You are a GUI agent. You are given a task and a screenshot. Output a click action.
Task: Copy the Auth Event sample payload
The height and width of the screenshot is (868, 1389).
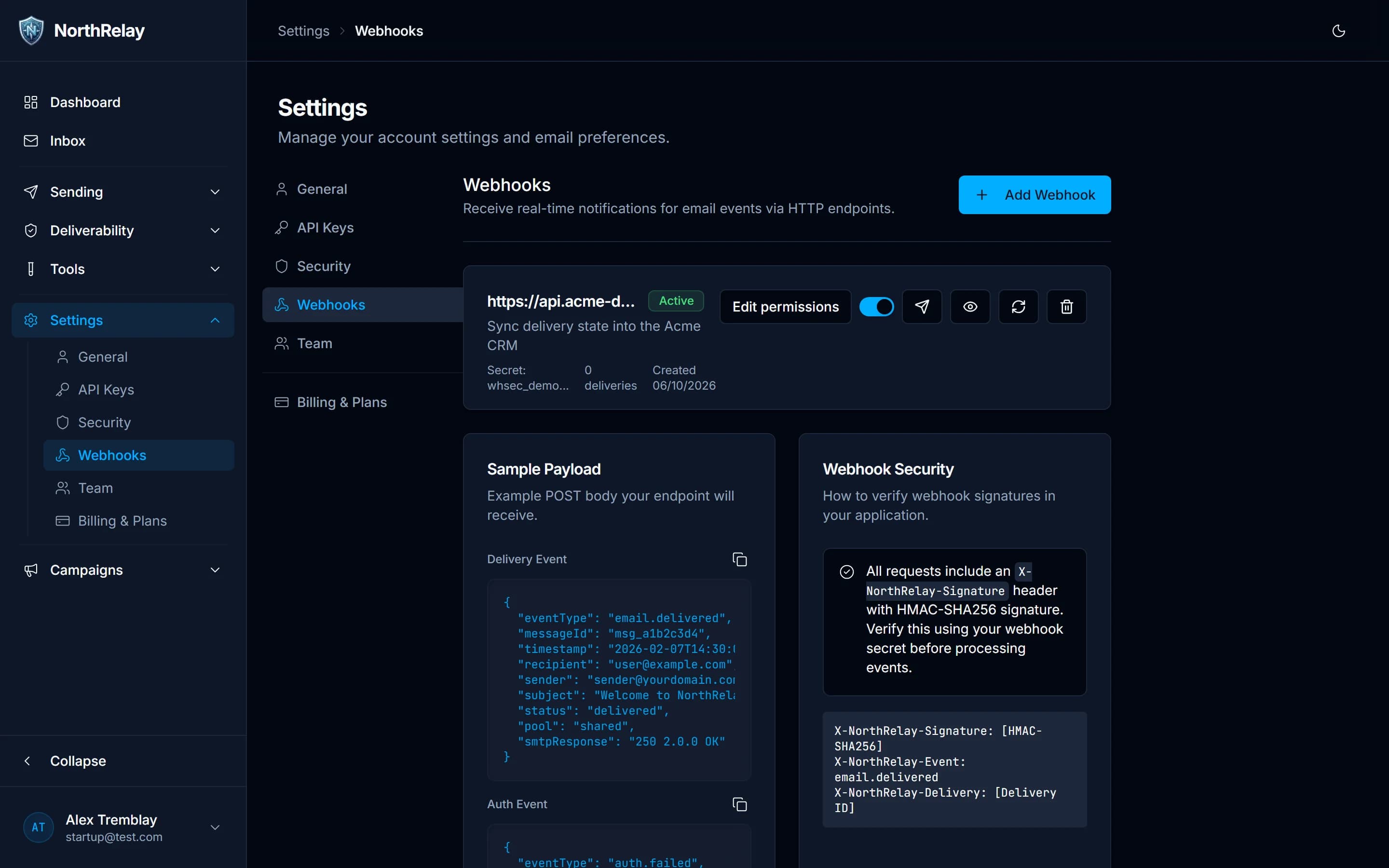click(x=739, y=804)
